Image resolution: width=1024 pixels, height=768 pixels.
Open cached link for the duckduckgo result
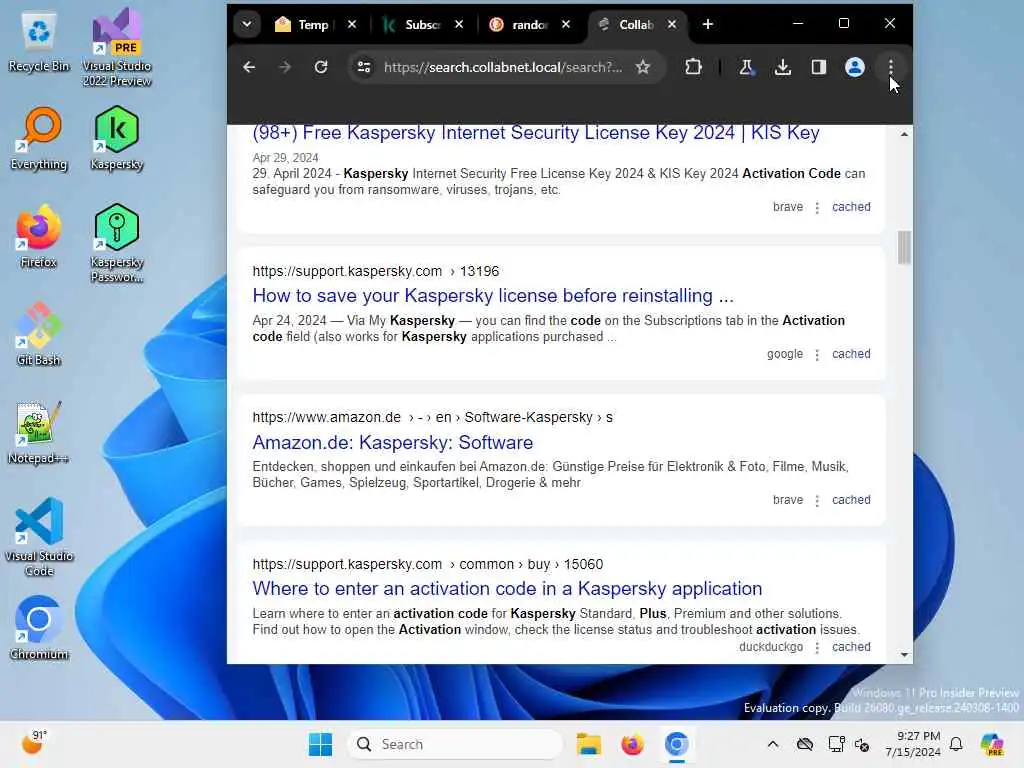851,647
